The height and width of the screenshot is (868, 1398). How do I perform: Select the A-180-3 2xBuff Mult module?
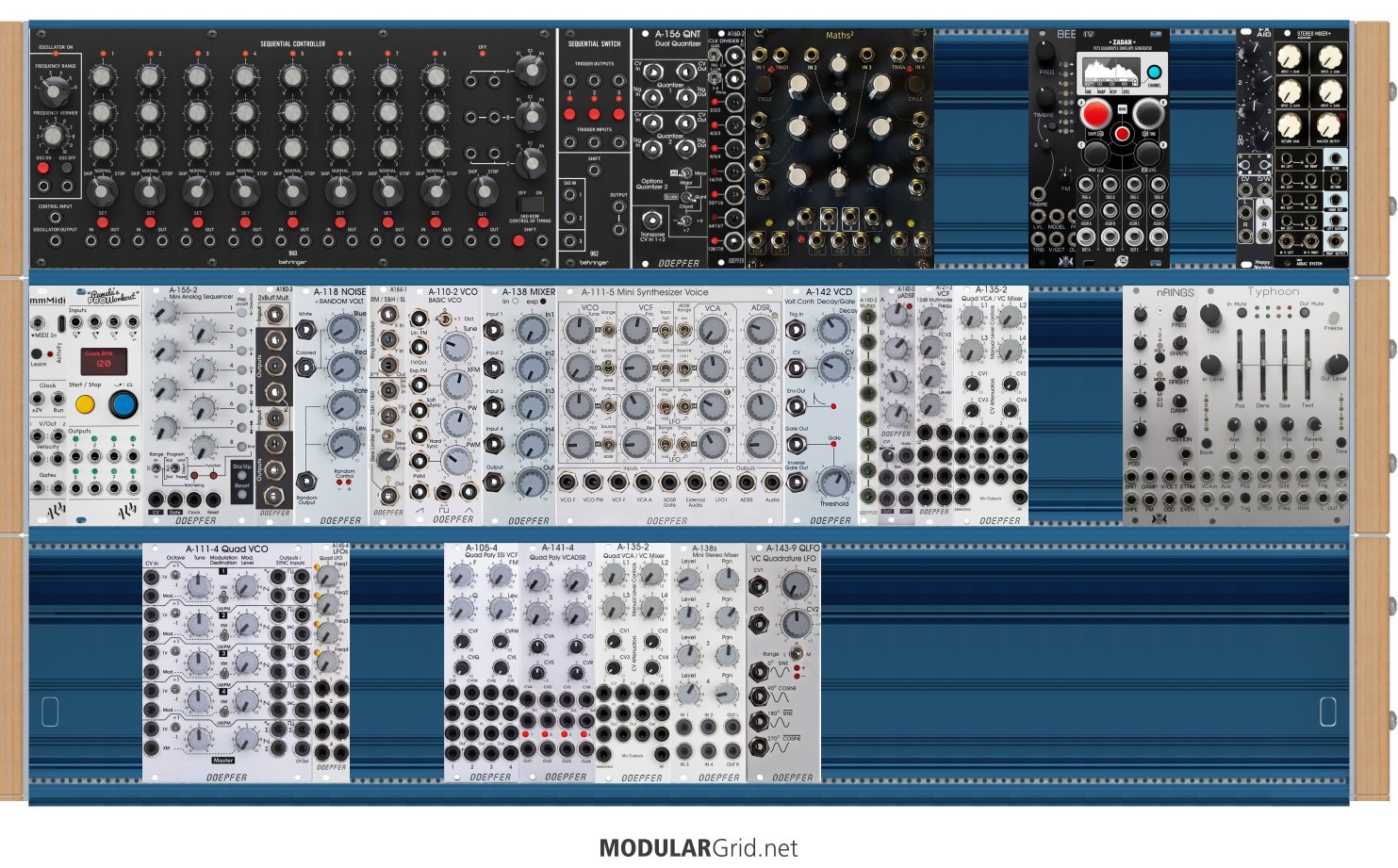pos(274,405)
